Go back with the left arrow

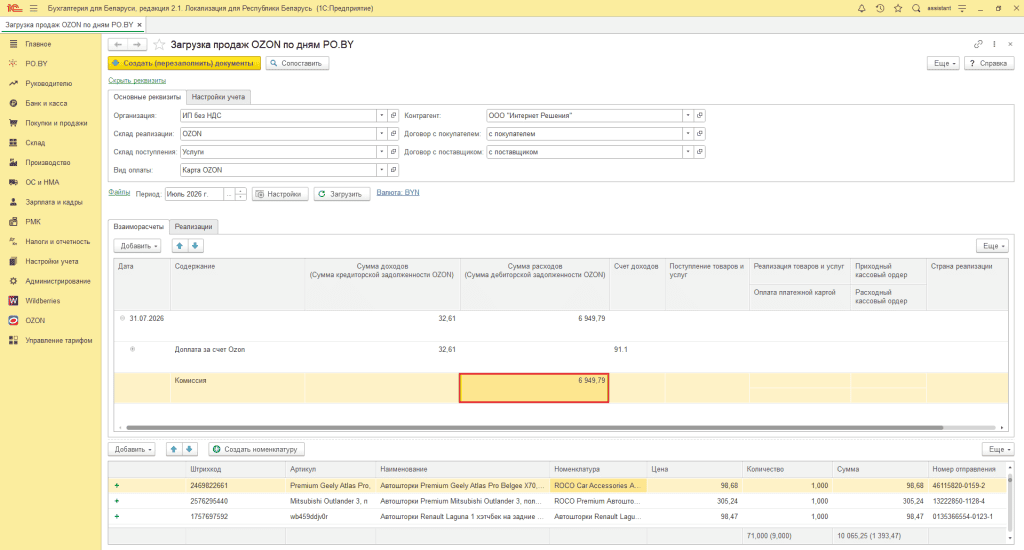[x=118, y=44]
